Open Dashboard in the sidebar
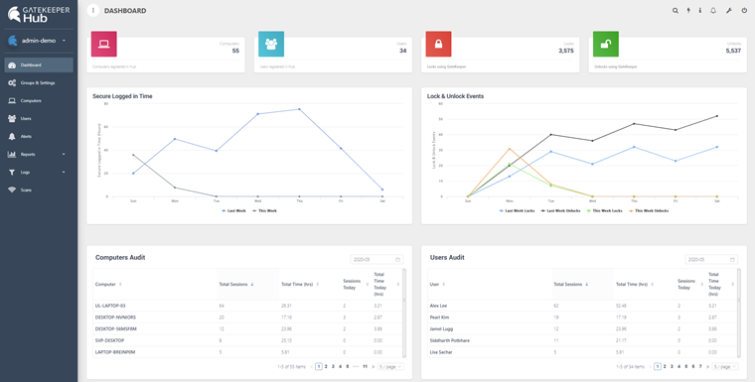This screenshot has height=382, width=755. tap(39, 65)
